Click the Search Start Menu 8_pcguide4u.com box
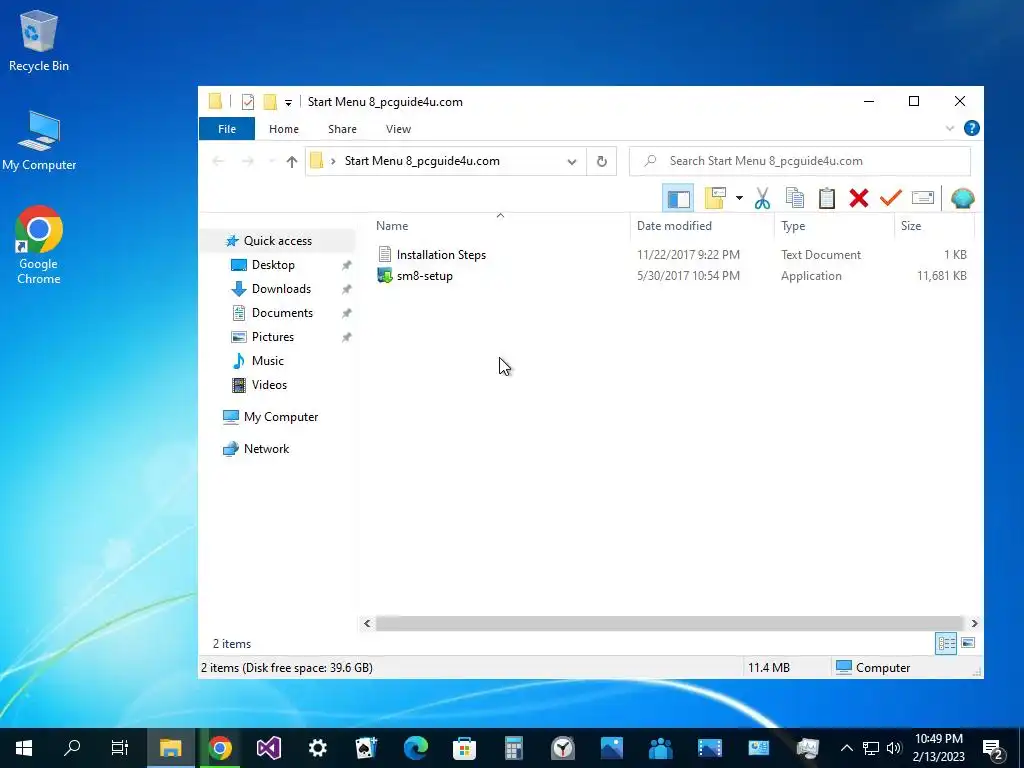This screenshot has height=768, width=1024. point(799,161)
